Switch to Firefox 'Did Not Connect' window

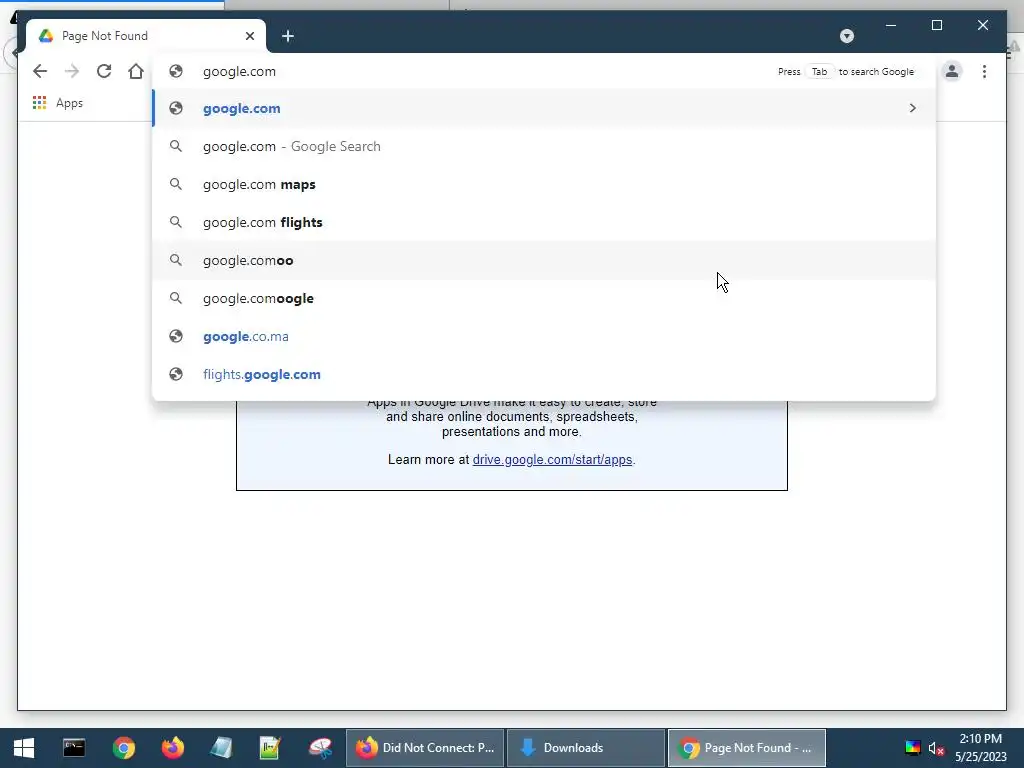[424, 748]
